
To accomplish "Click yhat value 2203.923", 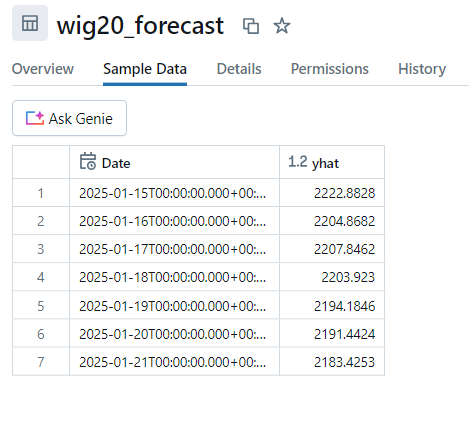I will point(332,277).
